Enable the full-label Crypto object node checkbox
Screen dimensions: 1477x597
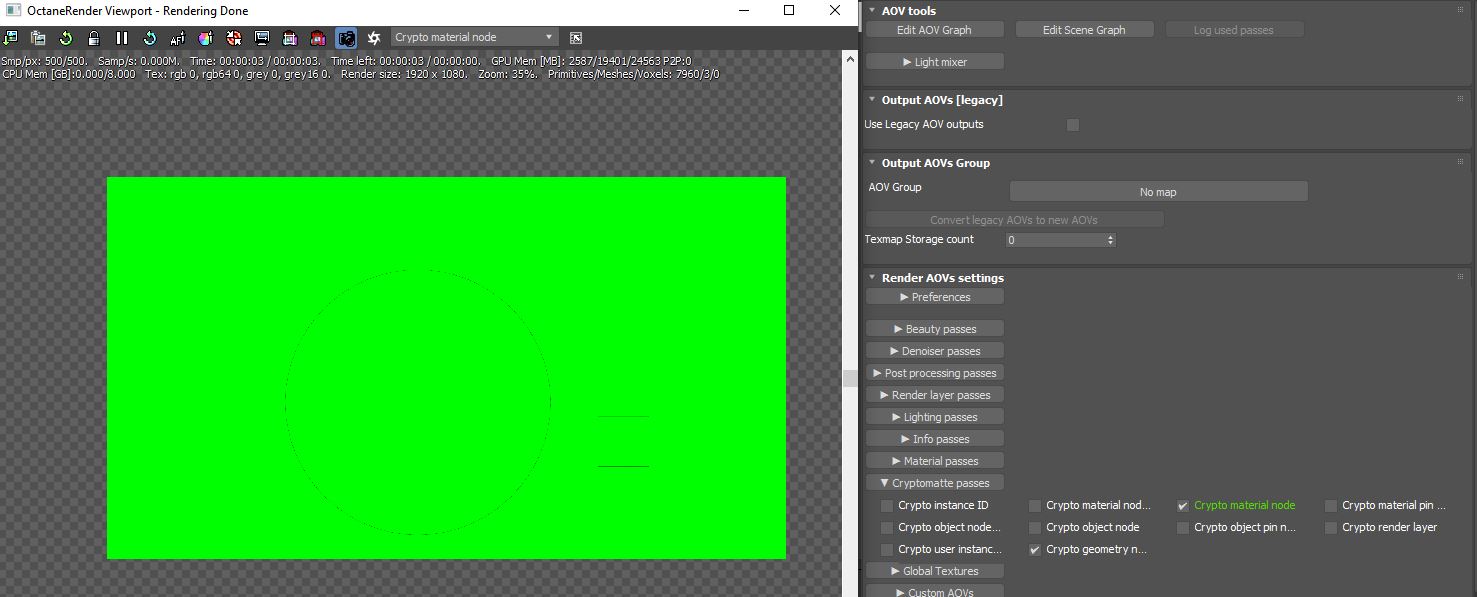(1035, 528)
